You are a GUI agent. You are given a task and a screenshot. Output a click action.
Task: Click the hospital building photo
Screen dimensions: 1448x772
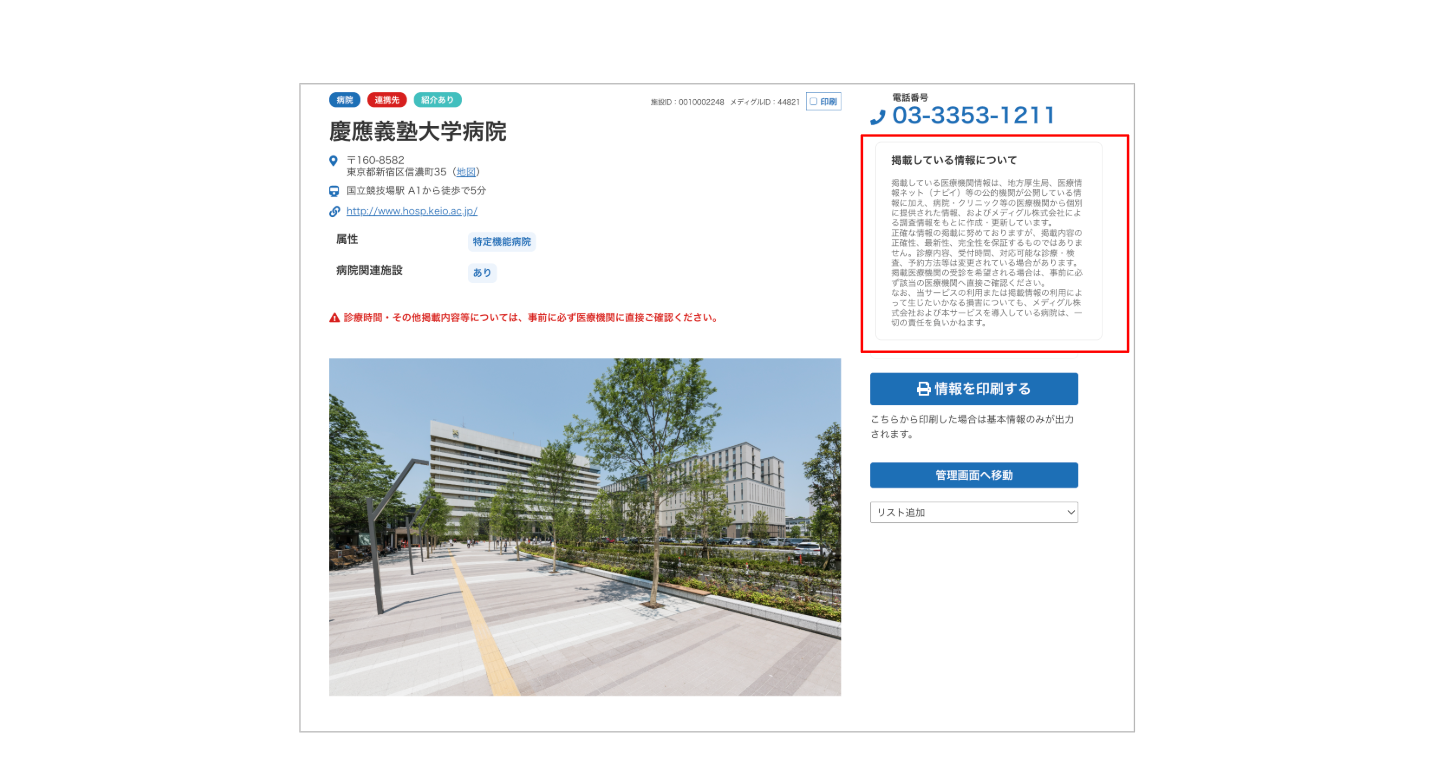coord(585,527)
